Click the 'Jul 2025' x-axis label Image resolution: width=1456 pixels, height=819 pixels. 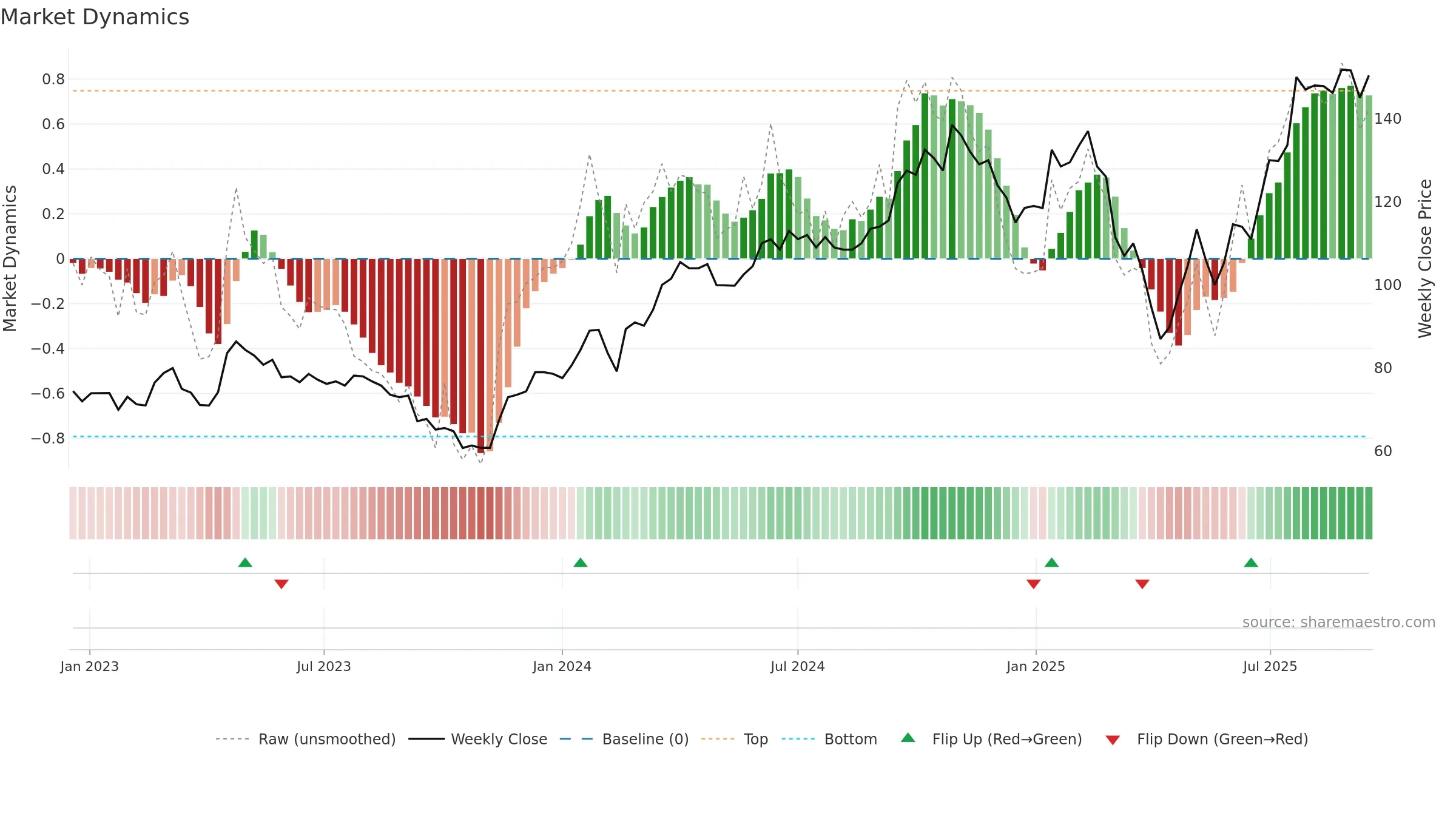click(x=1270, y=666)
